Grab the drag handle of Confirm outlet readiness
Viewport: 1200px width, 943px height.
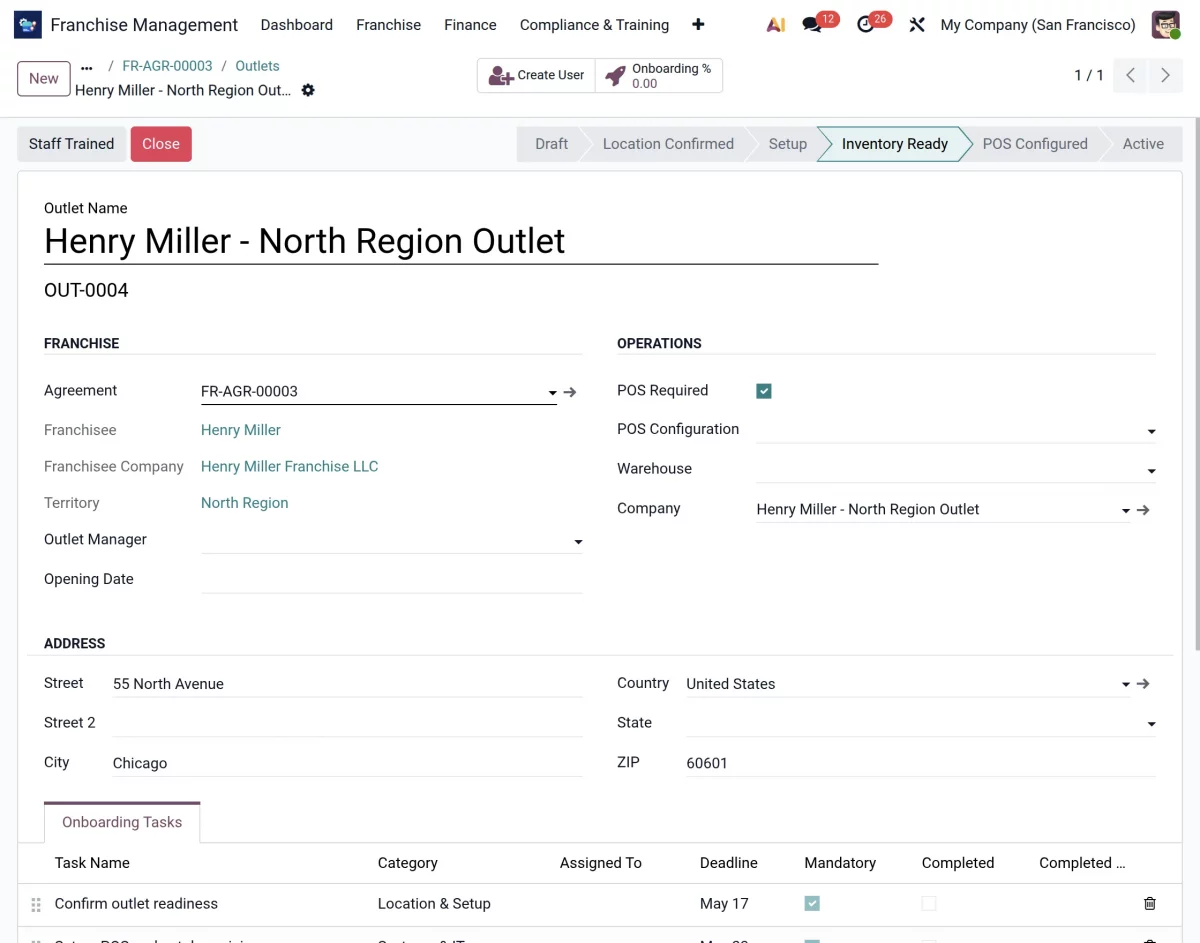click(36, 904)
